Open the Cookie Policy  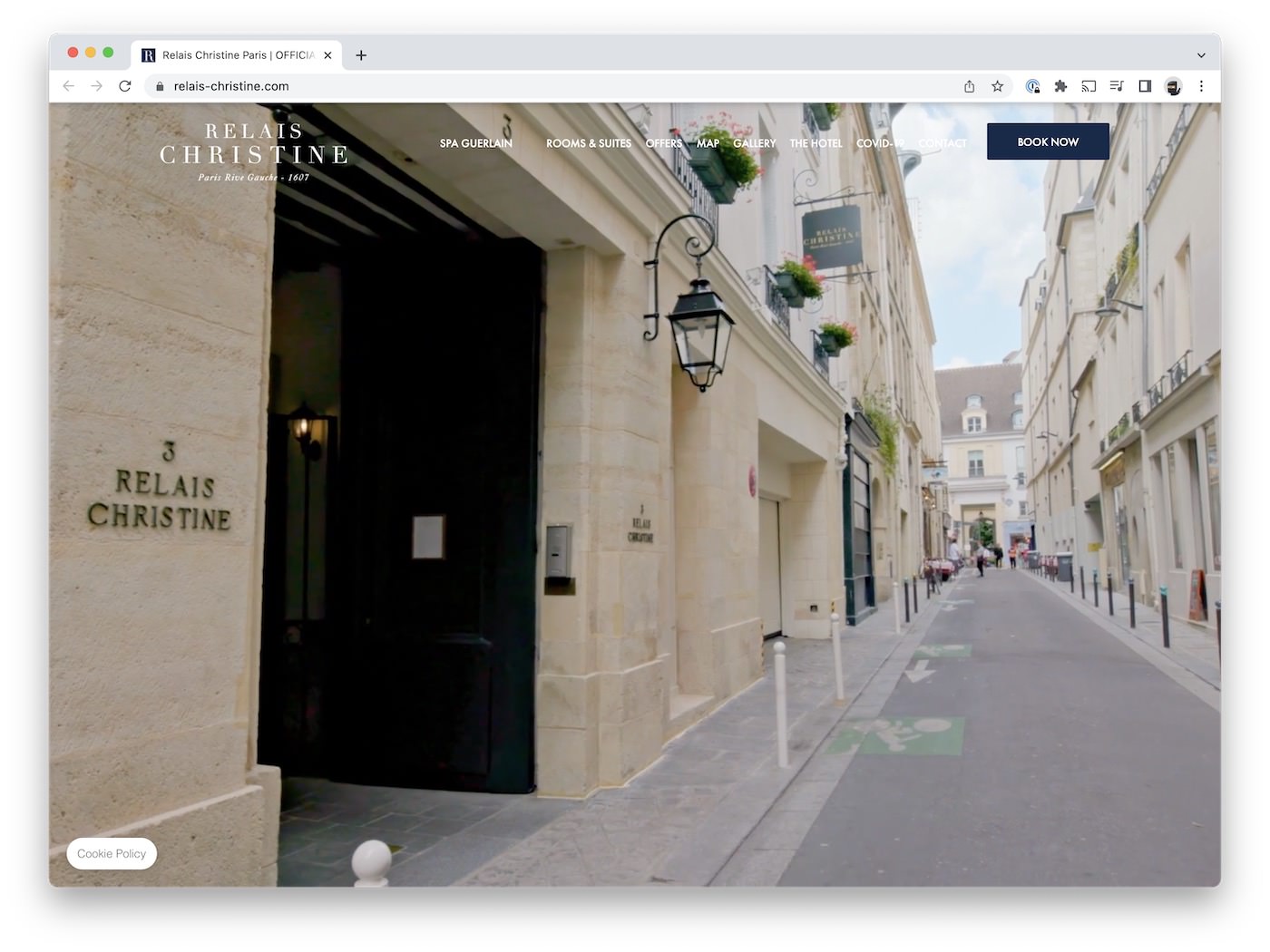(x=112, y=854)
